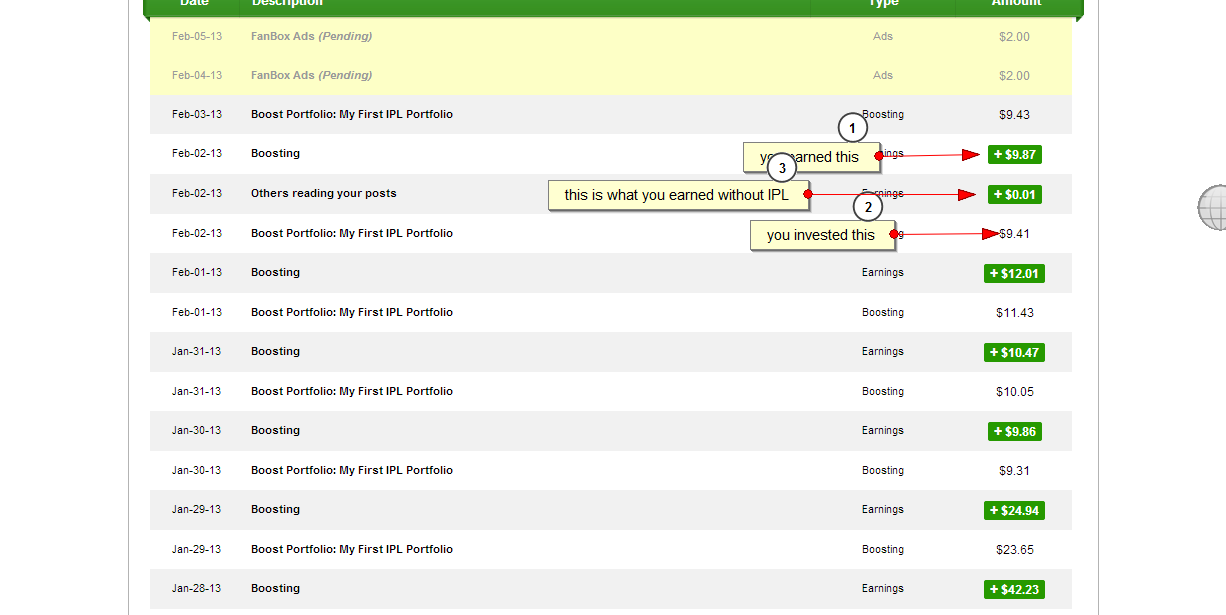Open the "Others reading your posts" entry
This screenshot has width=1226, height=615.
click(x=323, y=193)
